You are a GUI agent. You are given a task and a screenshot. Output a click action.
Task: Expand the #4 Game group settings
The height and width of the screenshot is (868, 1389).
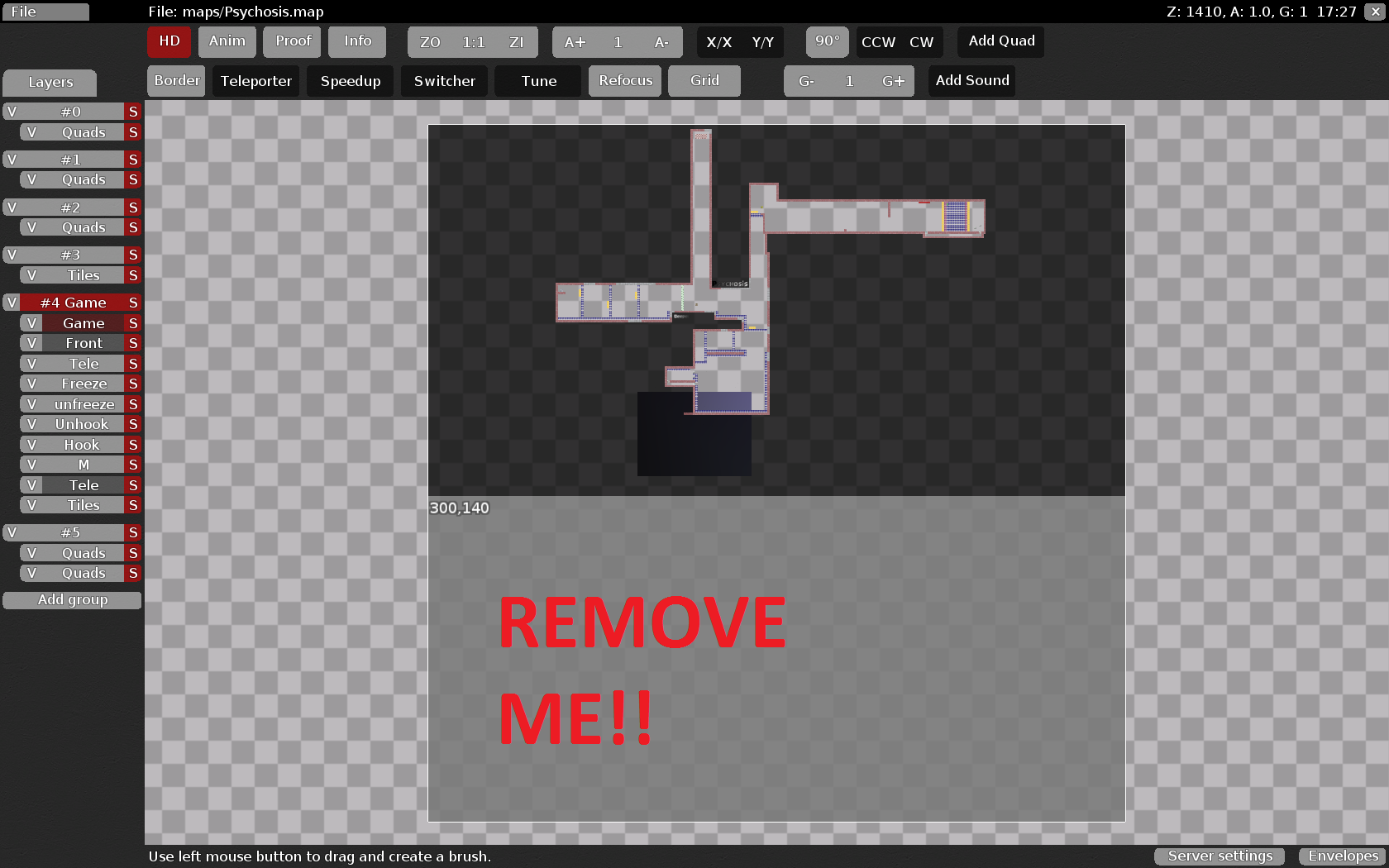click(x=74, y=303)
